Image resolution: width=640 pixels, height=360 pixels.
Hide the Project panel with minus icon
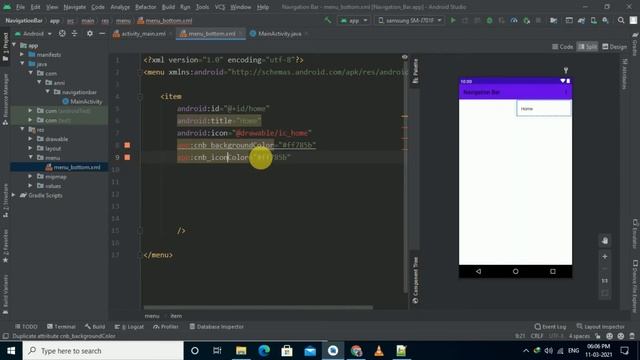click(102, 33)
